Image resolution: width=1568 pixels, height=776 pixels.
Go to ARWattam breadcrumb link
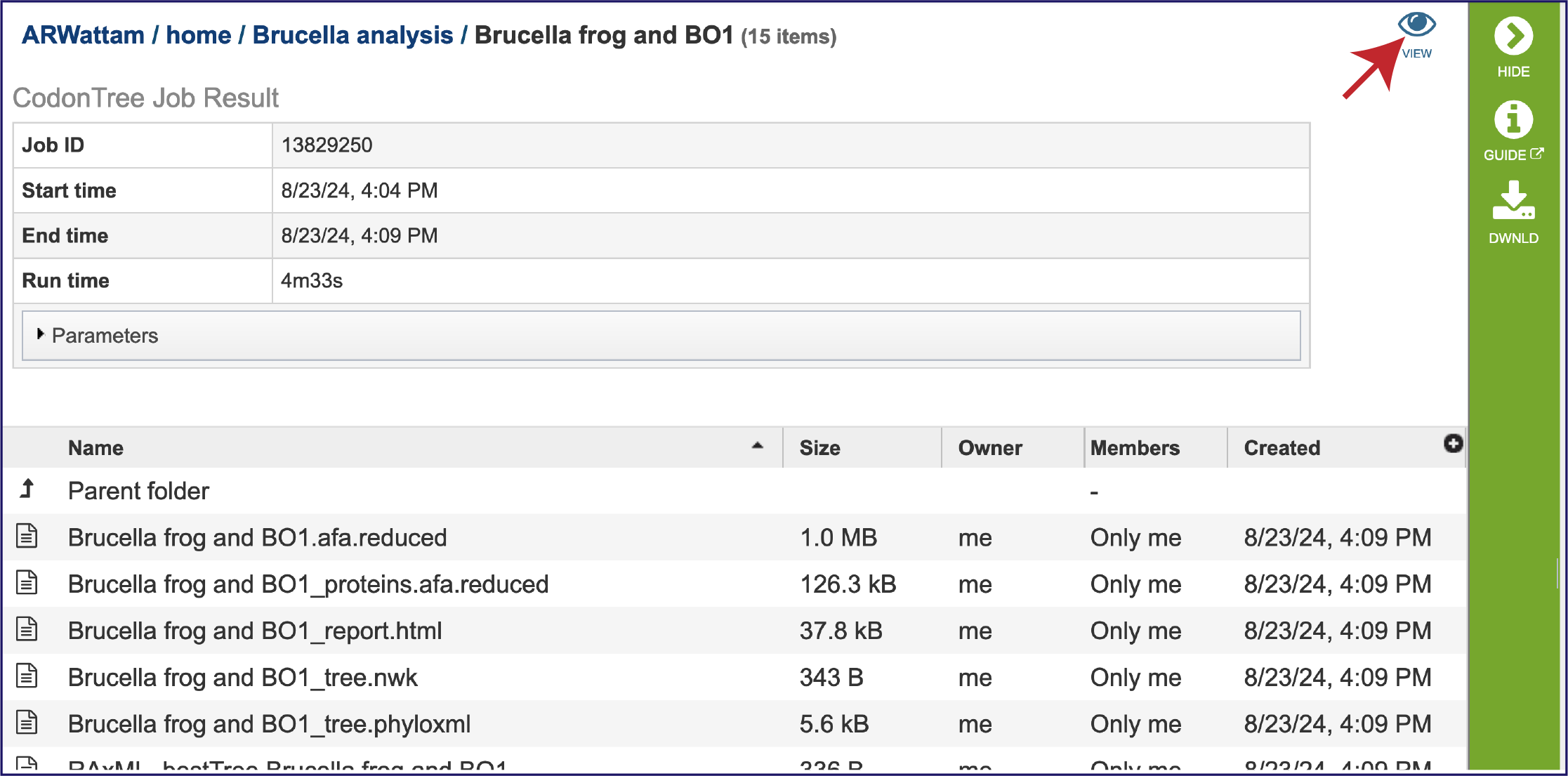[x=83, y=35]
